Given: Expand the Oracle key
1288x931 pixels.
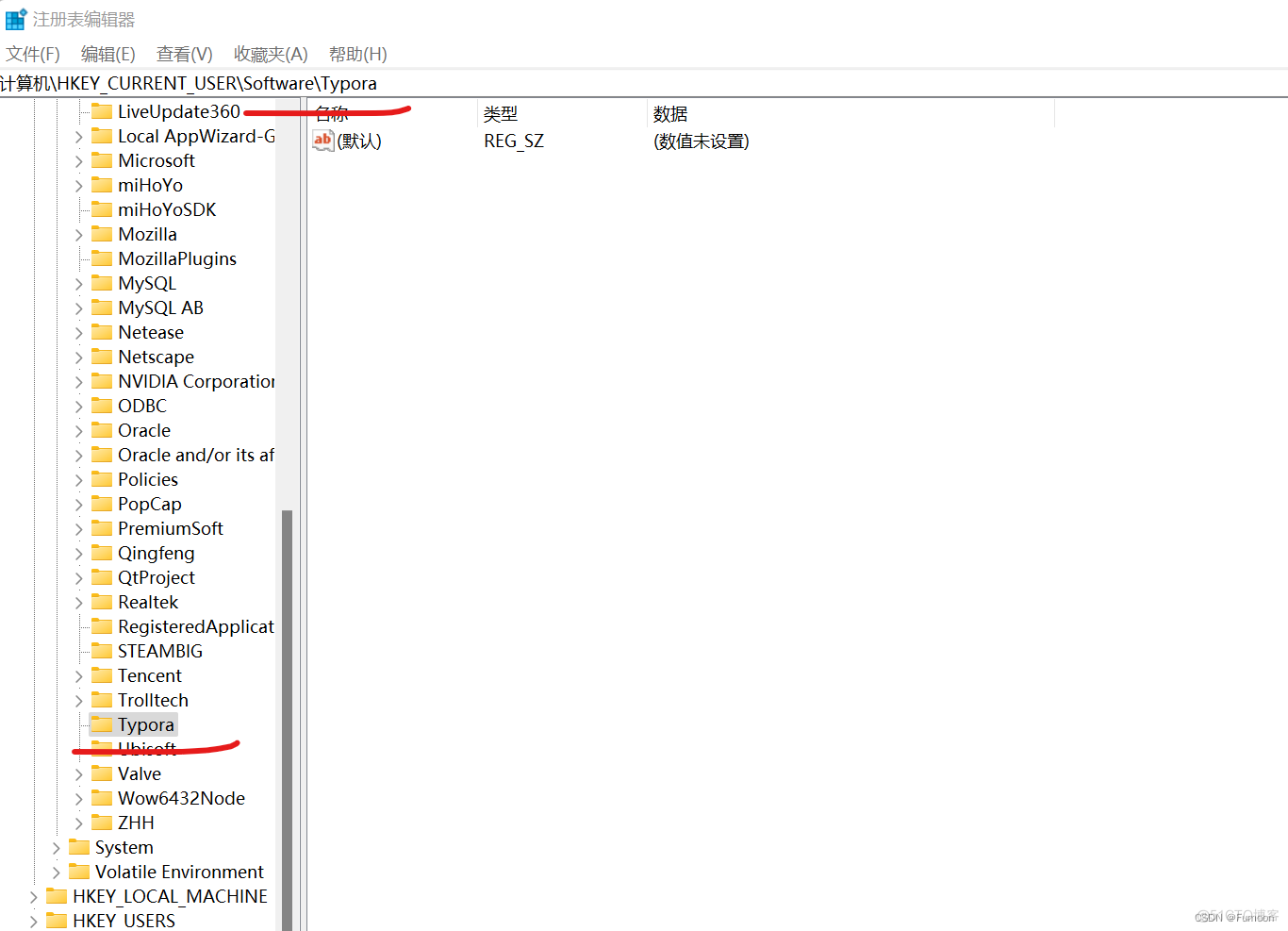Looking at the screenshot, I should (x=79, y=430).
